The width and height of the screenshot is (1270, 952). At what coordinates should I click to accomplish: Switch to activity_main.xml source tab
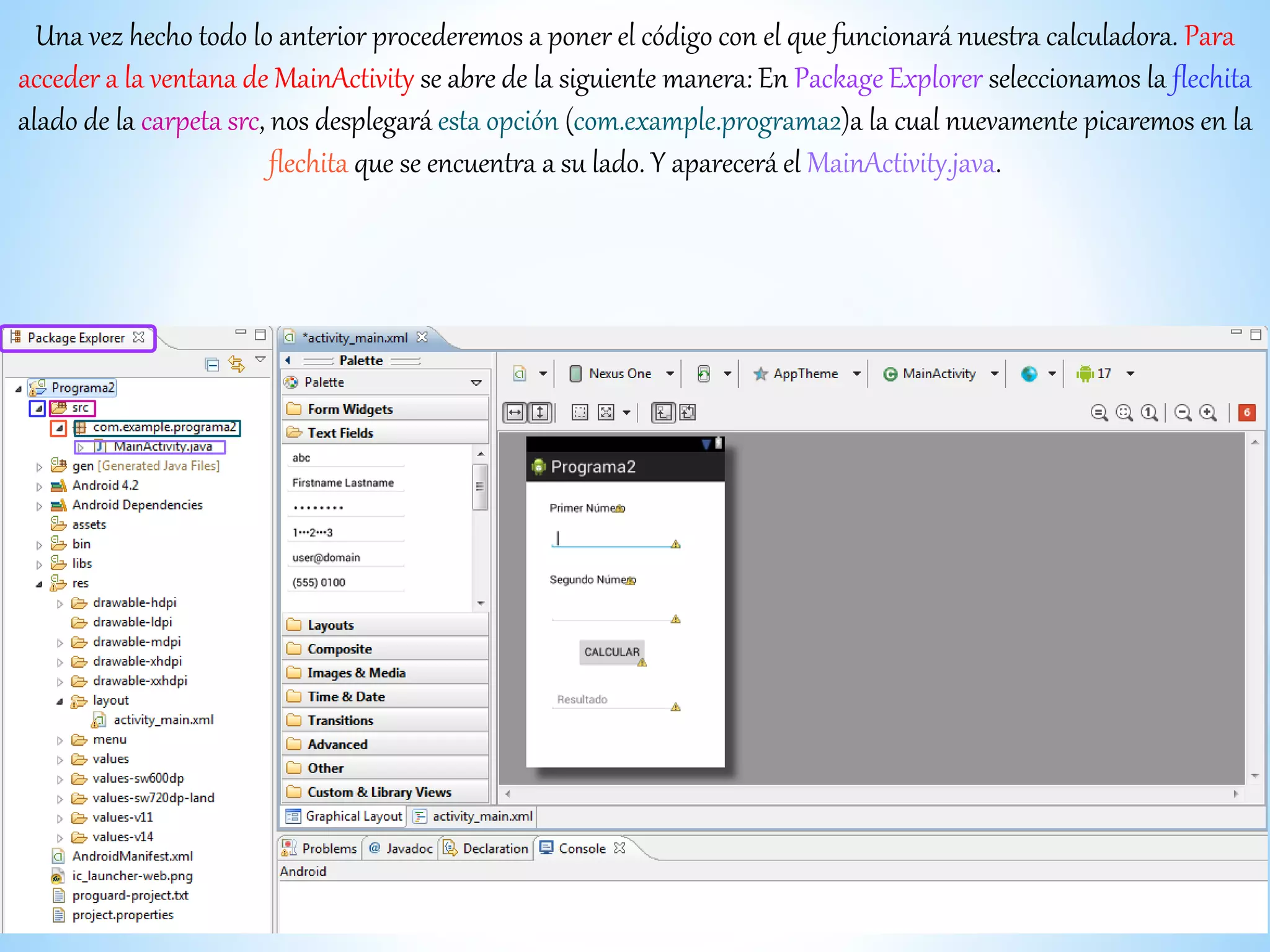pos(474,816)
